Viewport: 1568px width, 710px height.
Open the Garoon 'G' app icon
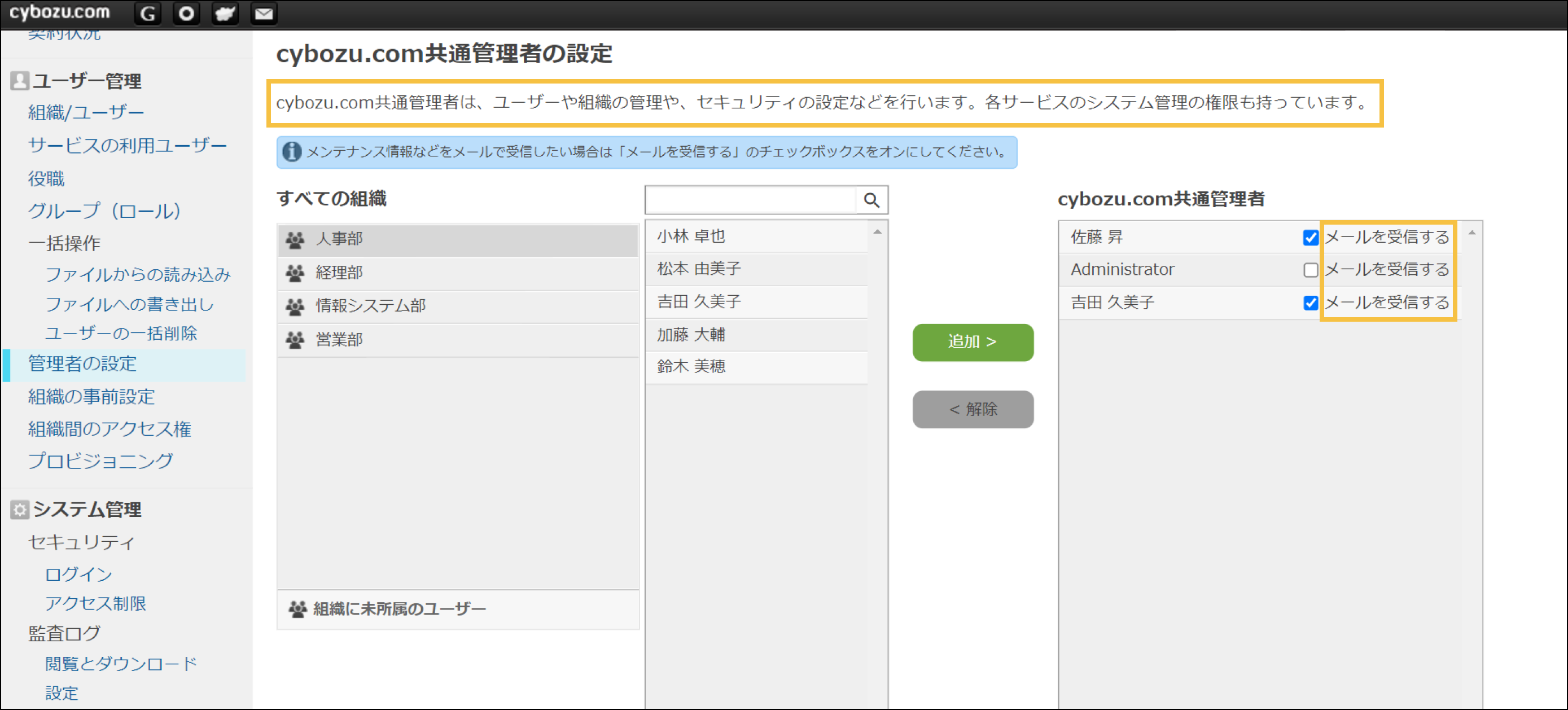[147, 13]
